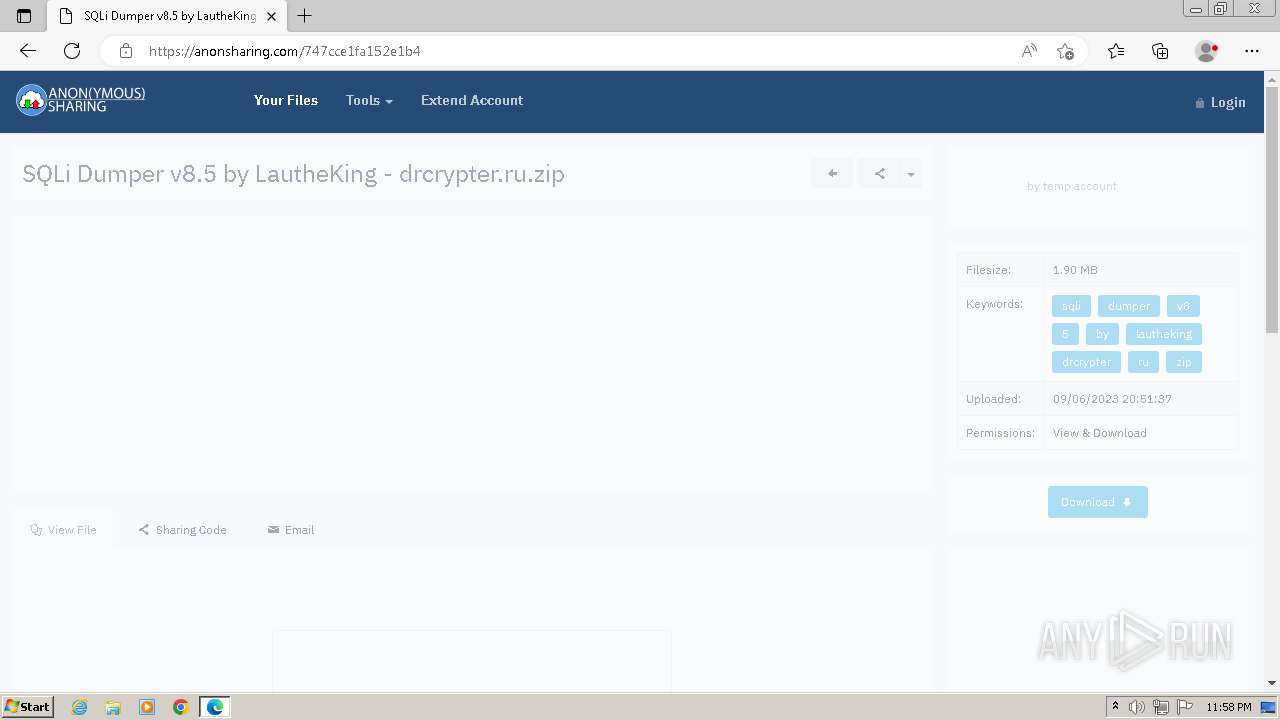Open the Action Center flag tray icon
This screenshot has height=720, width=1280.
[1184, 707]
